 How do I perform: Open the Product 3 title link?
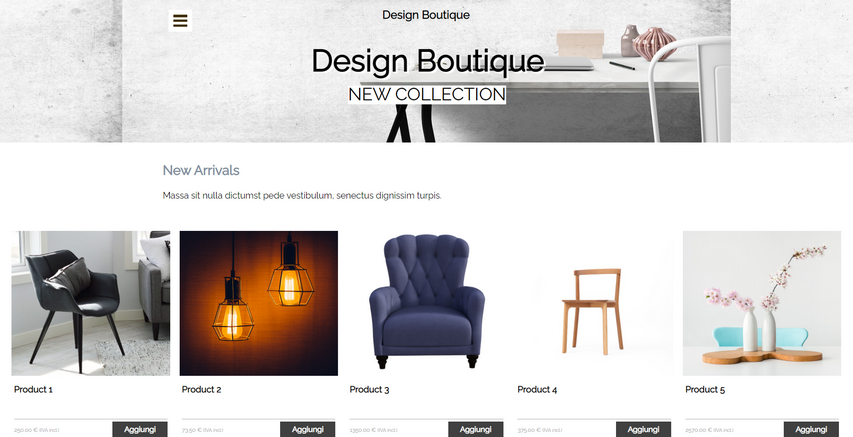[x=369, y=390]
